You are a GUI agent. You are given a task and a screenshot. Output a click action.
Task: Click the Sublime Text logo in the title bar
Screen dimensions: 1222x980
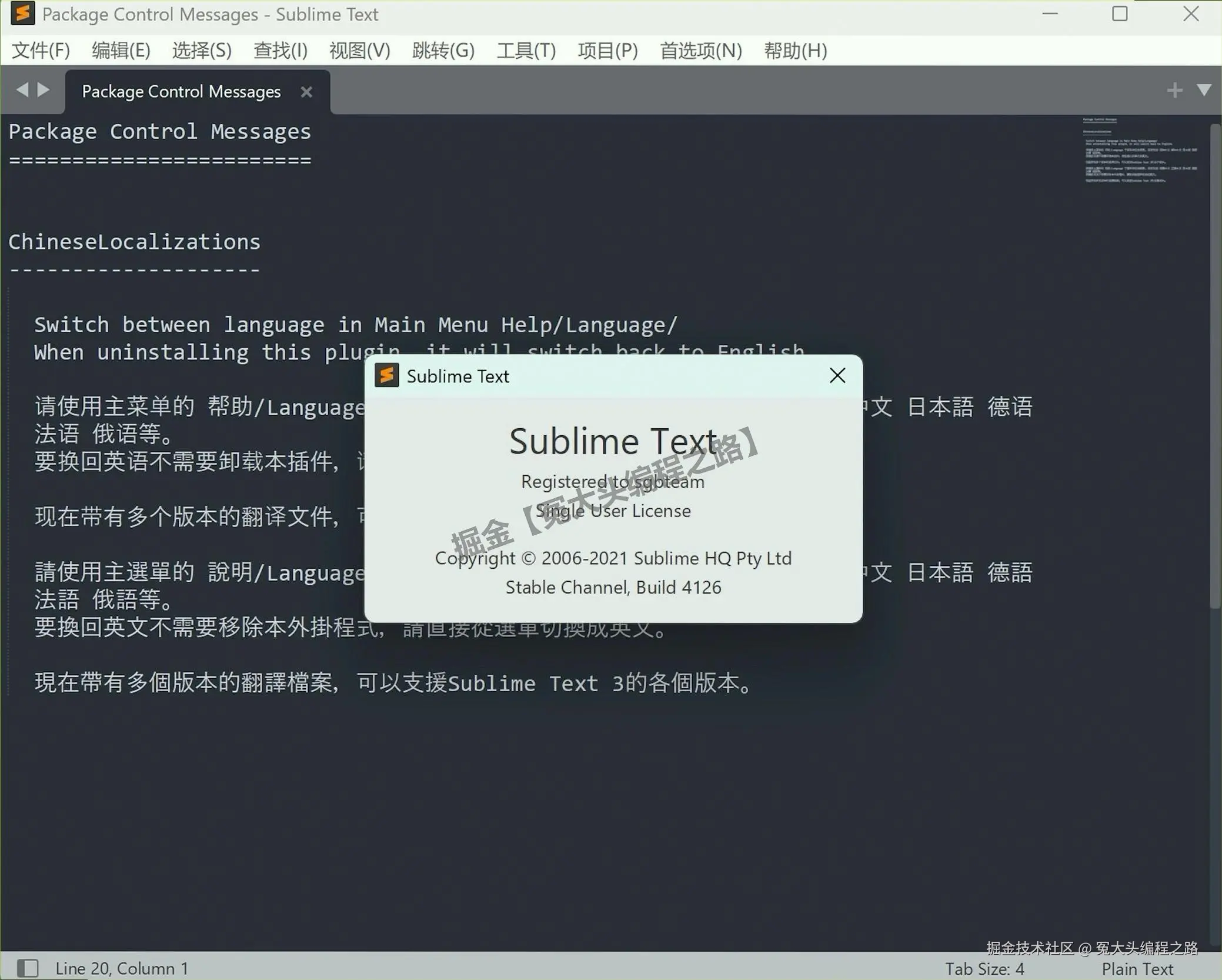[23, 14]
